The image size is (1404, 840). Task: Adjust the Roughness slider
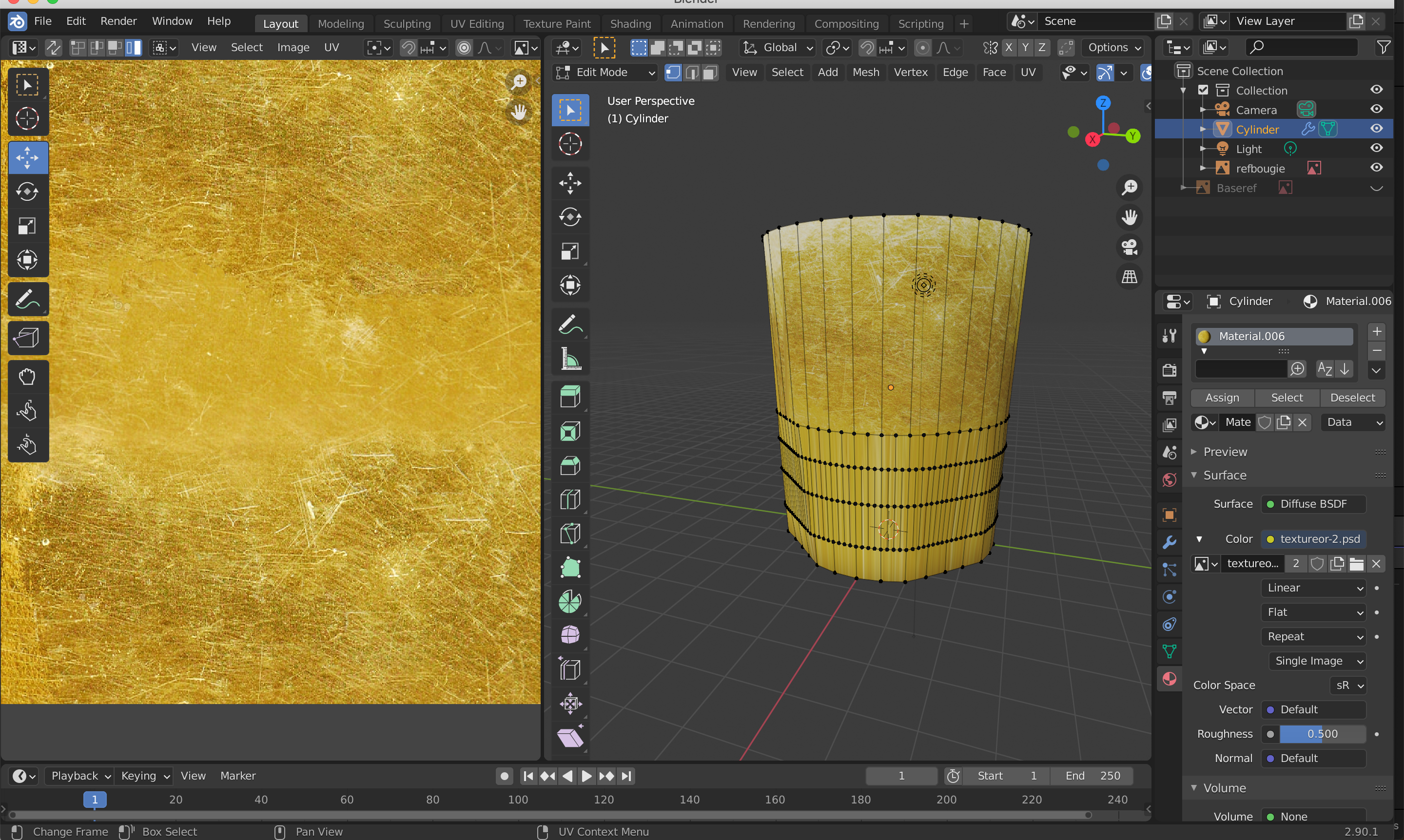(x=1323, y=734)
